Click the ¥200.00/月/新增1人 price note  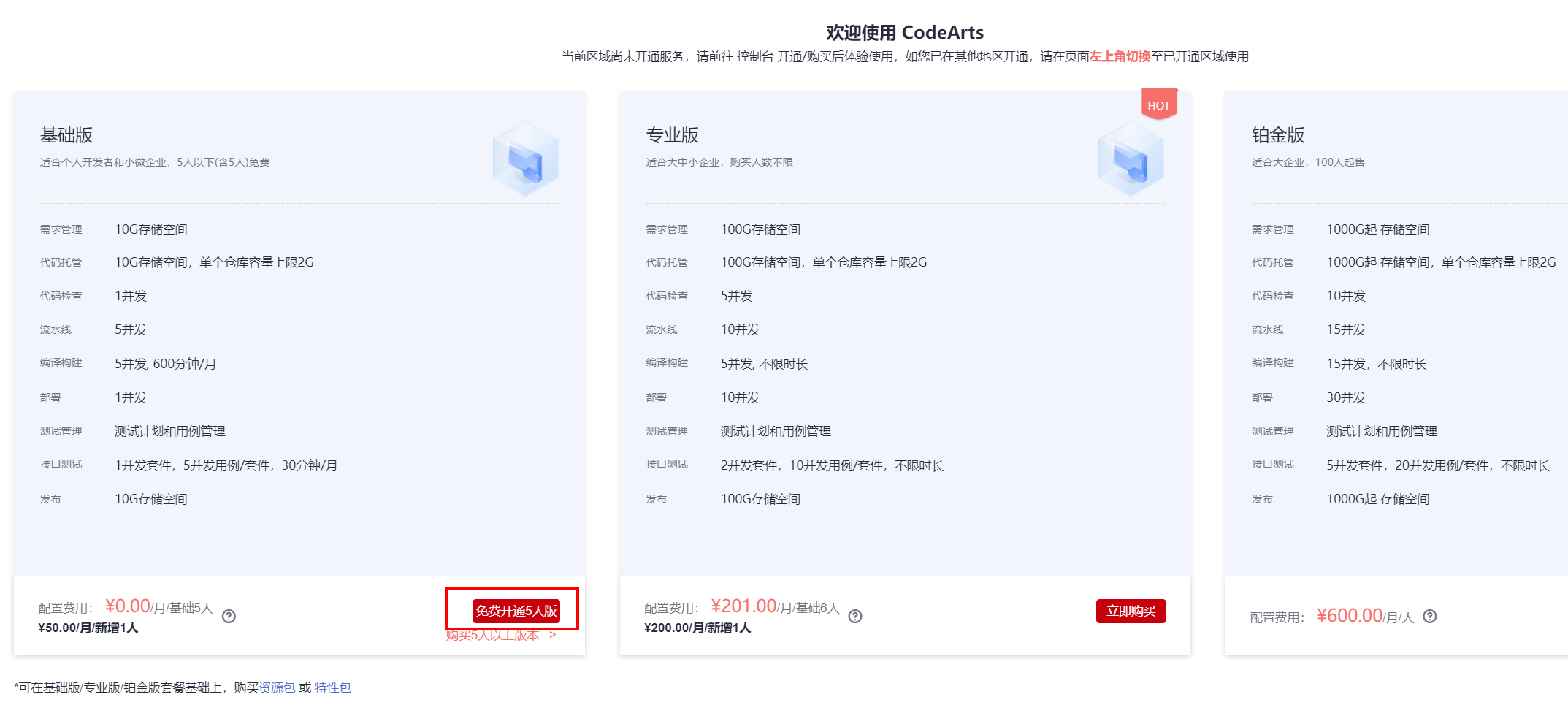pyautogui.click(x=697, y=628)
